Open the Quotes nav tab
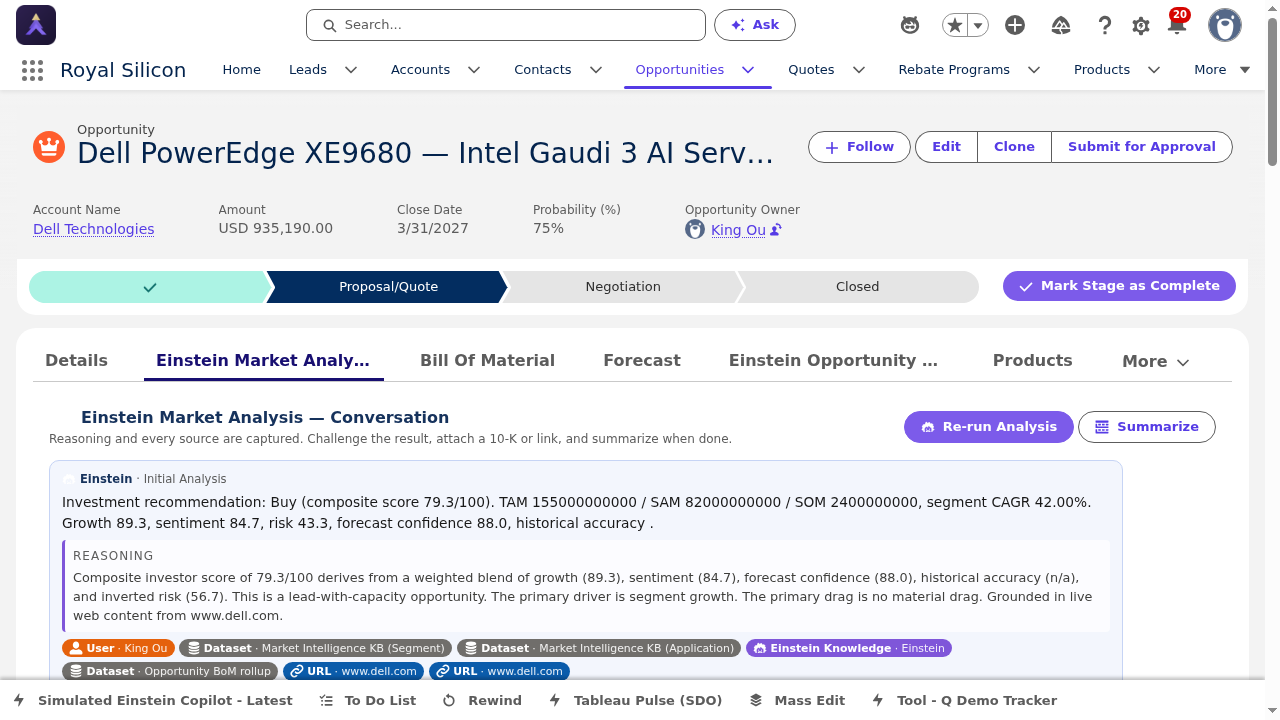The image size is (1280, 720). 811,70
